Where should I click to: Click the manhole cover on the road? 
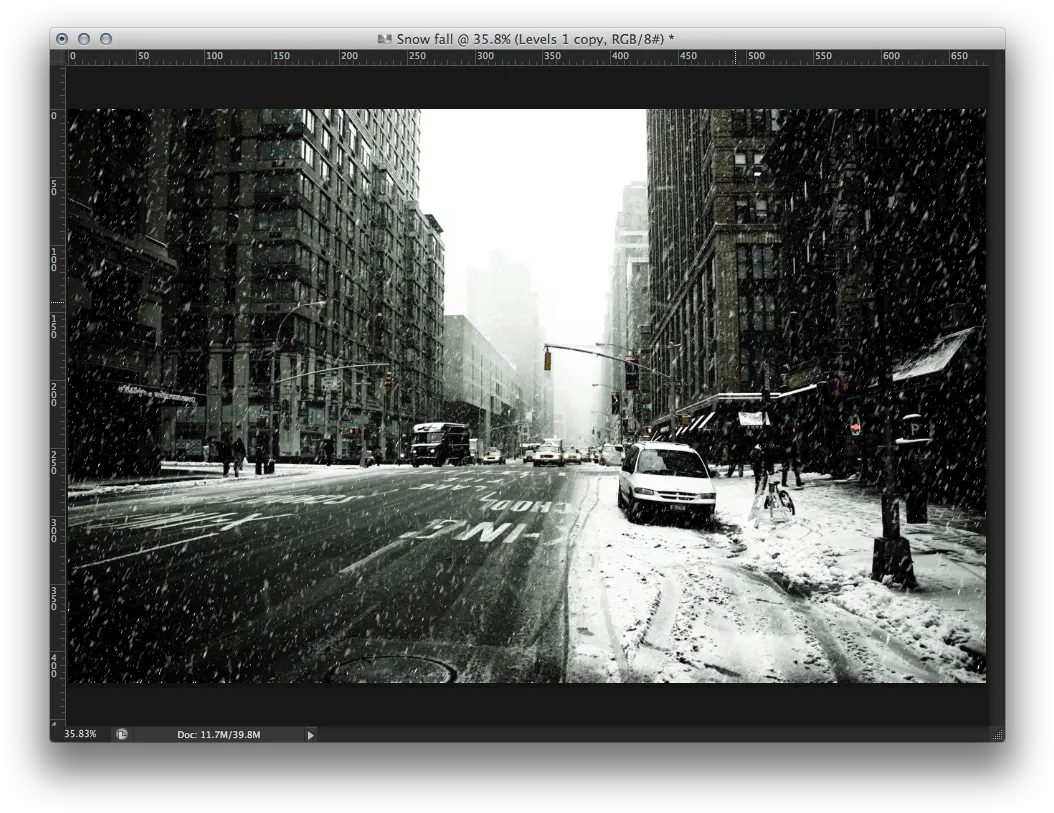[392, 669]
